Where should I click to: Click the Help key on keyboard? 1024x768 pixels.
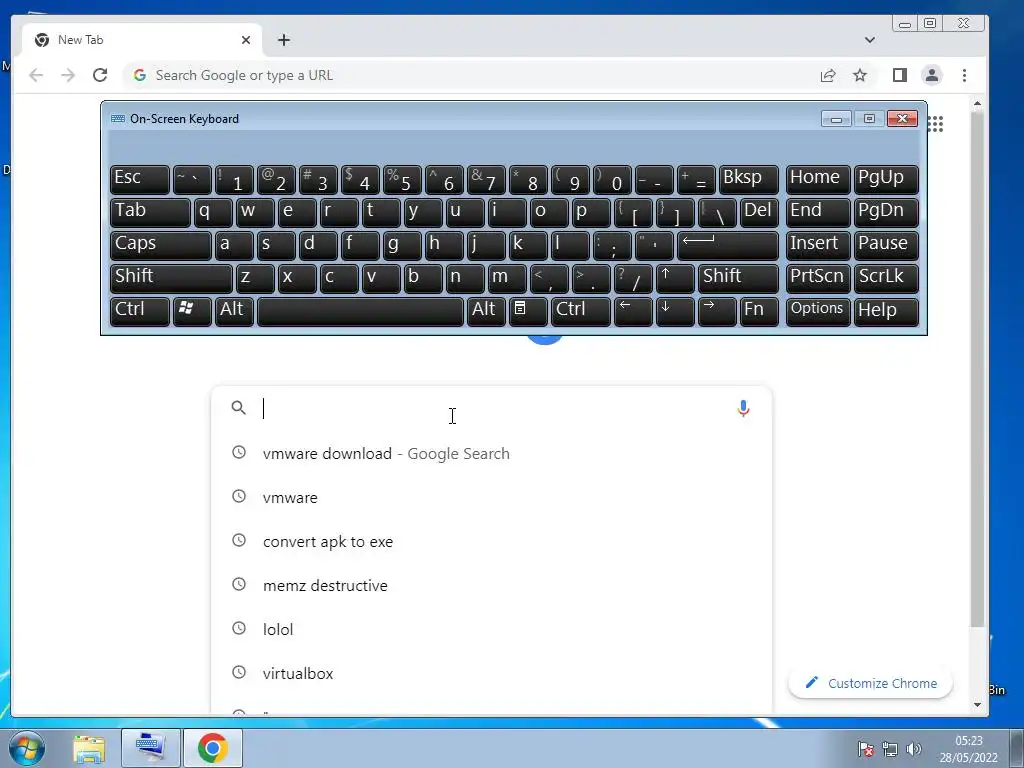[x=886, y=311]
